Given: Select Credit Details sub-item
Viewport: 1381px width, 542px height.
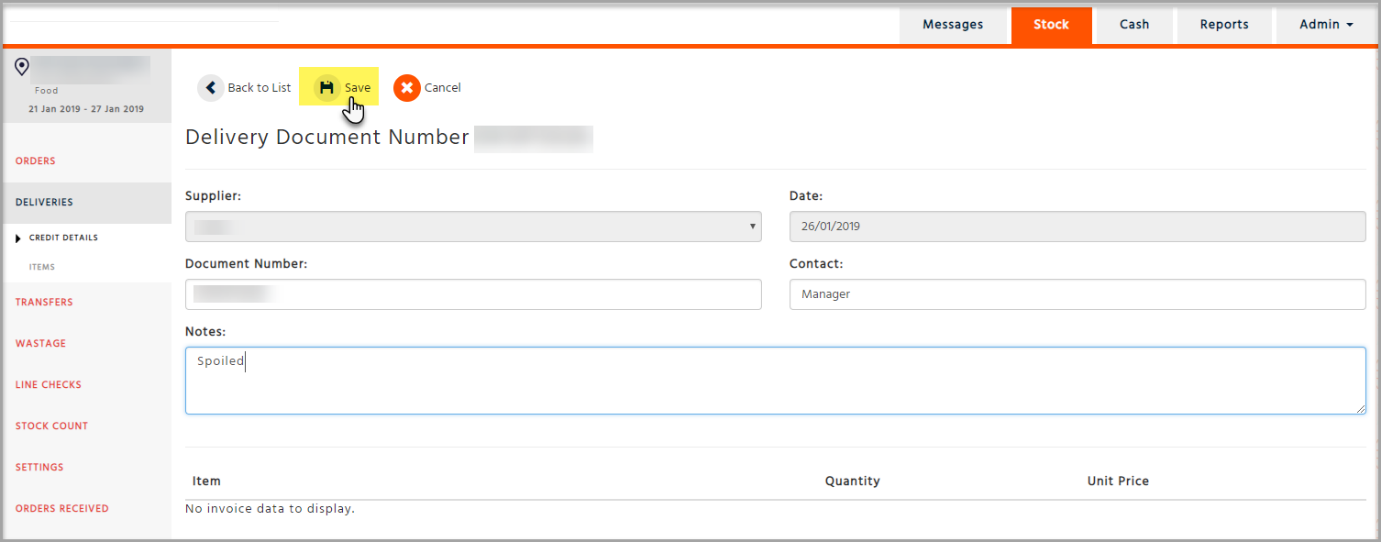Looking at the screenshot, I should click(63, 238).
